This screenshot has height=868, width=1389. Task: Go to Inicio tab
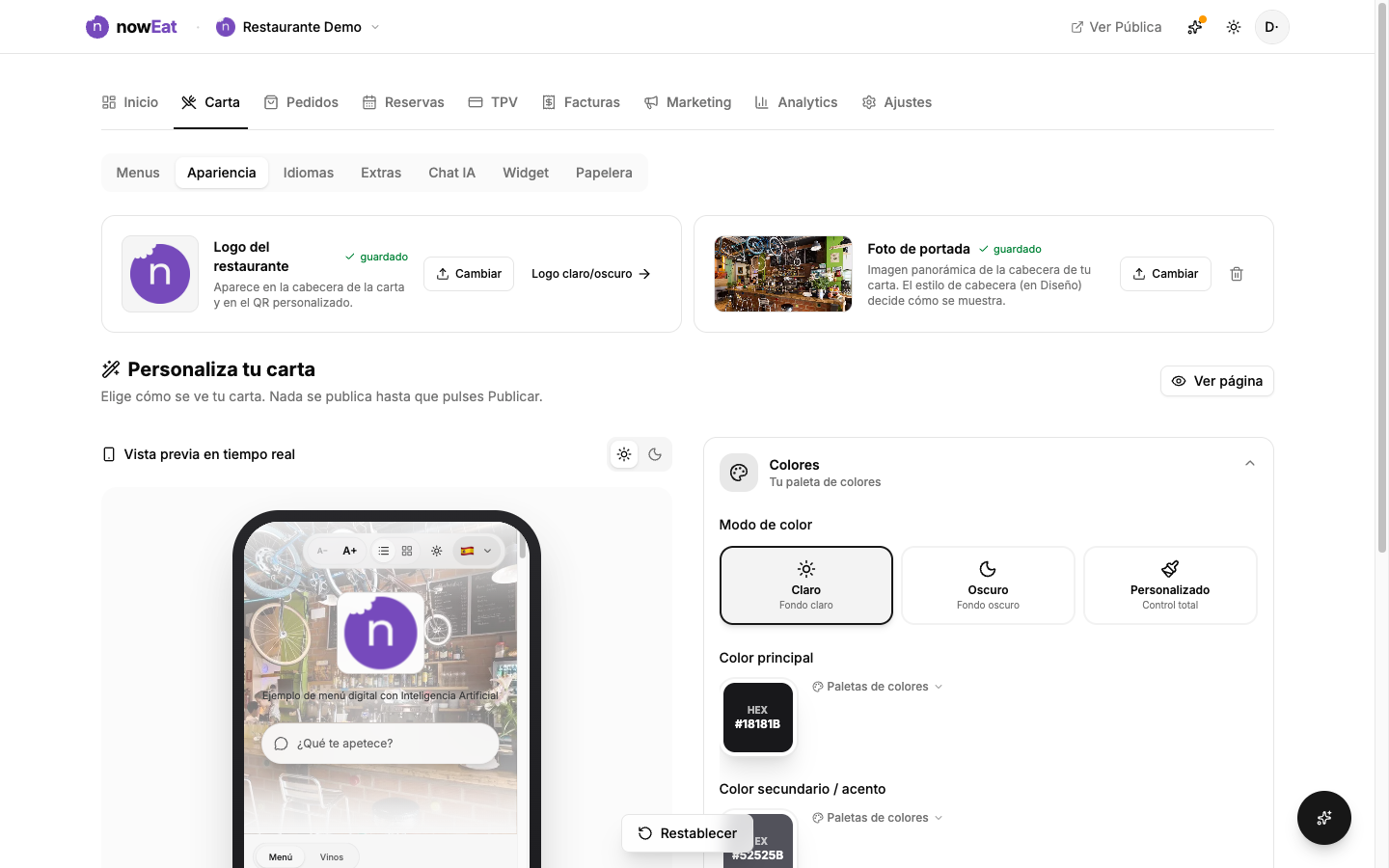coord(130,102)
